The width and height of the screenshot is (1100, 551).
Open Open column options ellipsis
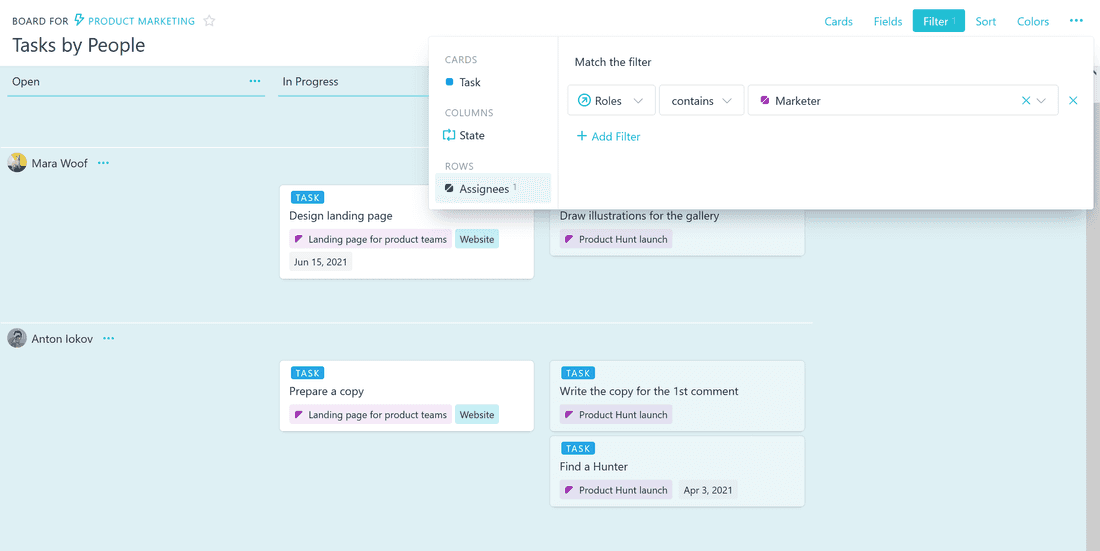tap(254, 81)
